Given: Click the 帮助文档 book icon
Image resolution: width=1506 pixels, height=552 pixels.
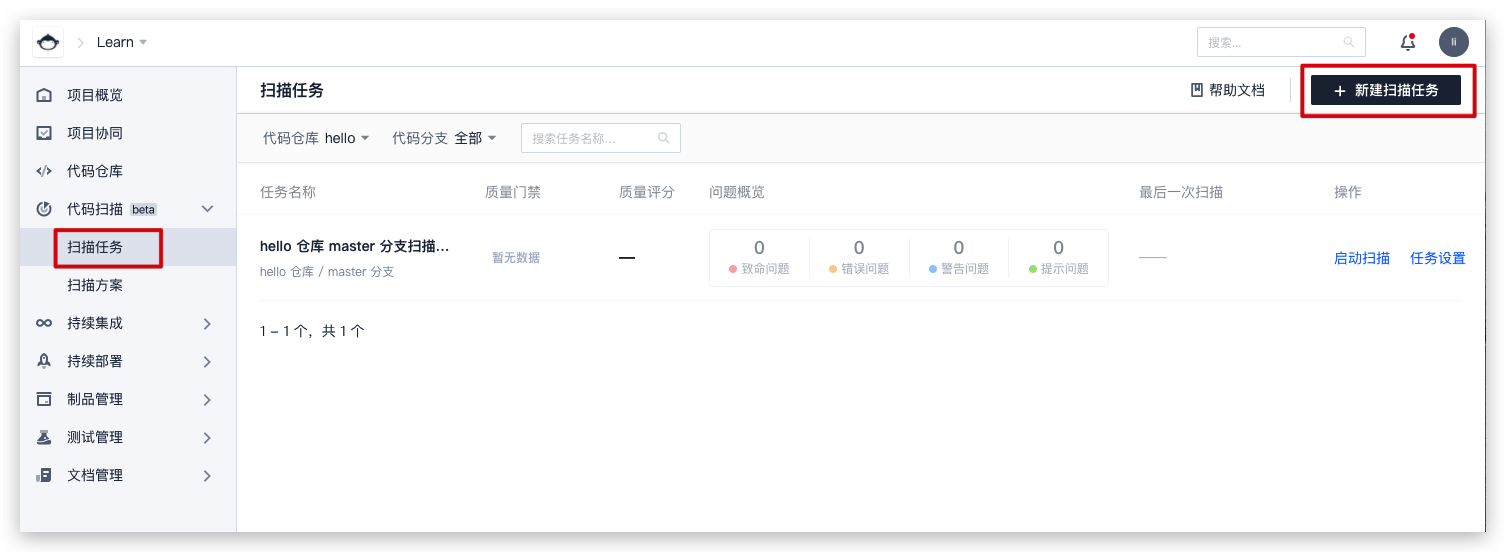Looking at the screenshot, I should 1196,90.
